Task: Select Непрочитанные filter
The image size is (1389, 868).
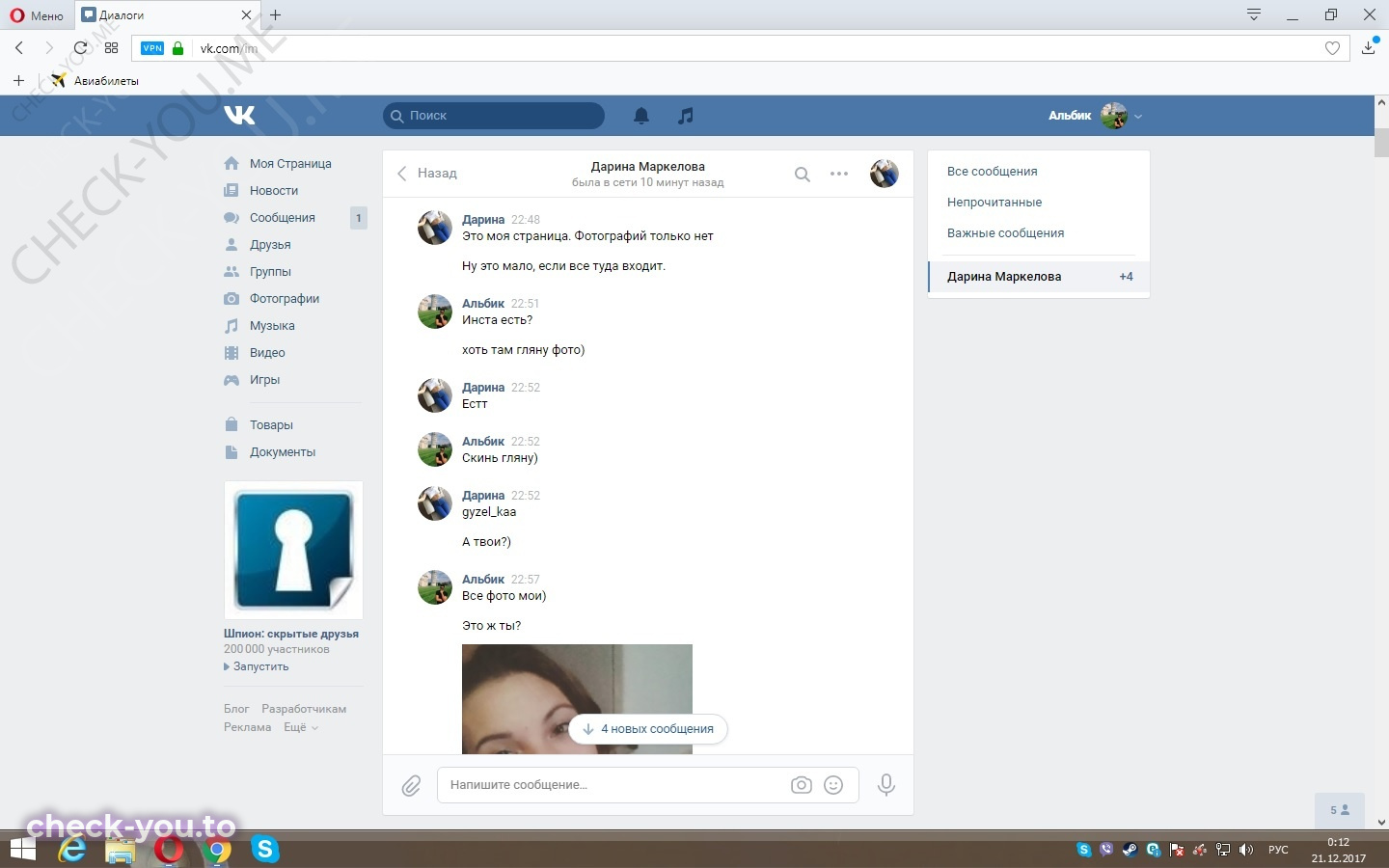Action: pos(994,203)
